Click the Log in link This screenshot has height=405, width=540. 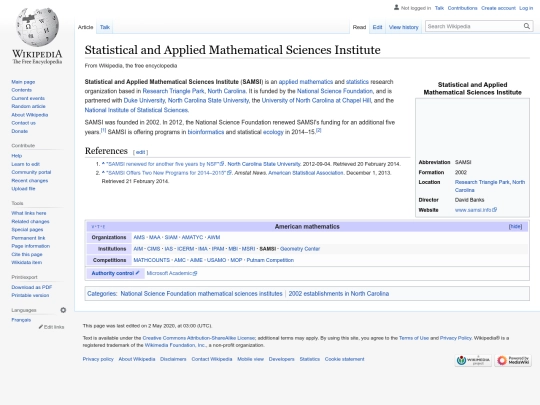[x=526, y=8]
